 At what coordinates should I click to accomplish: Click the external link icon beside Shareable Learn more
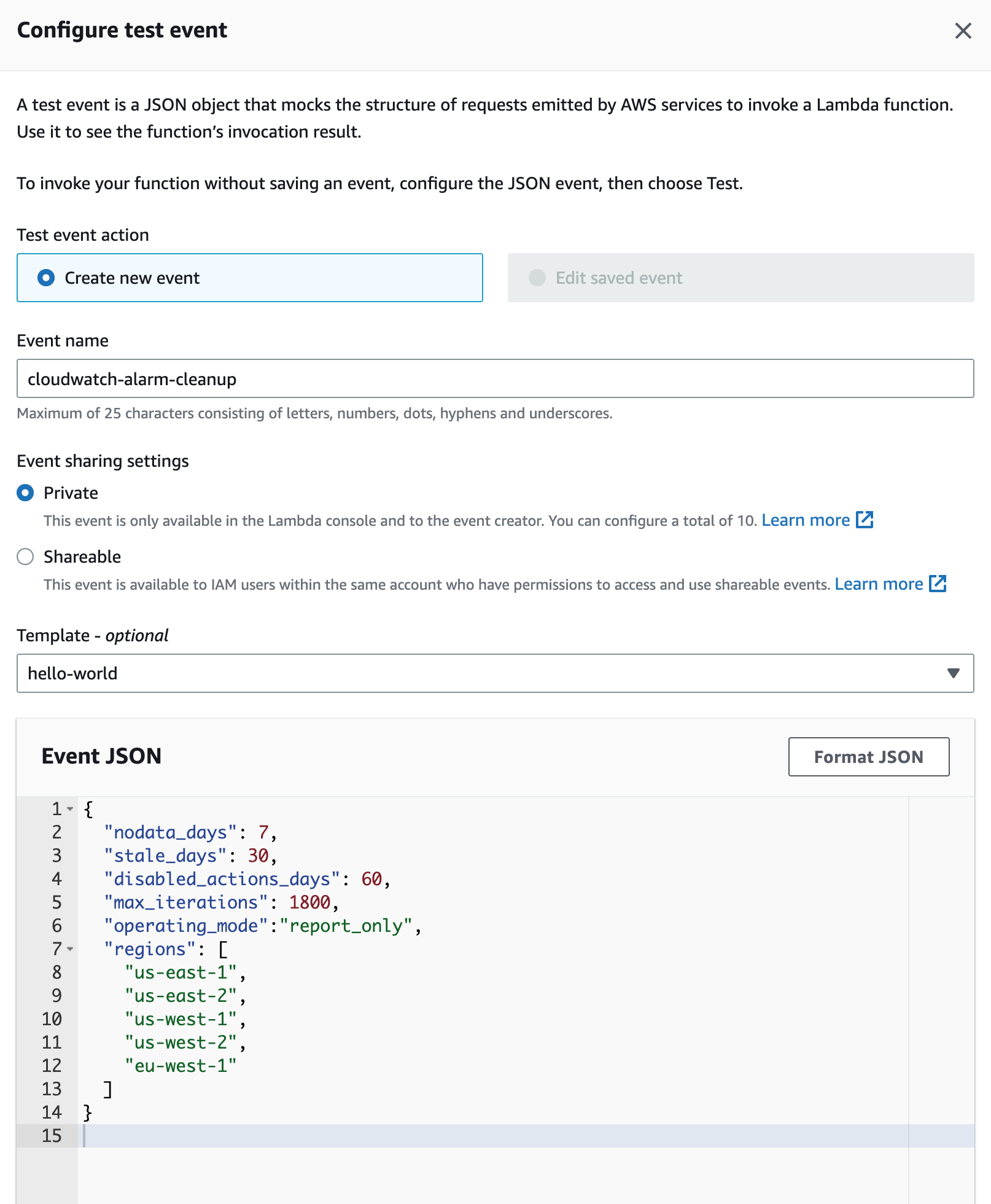(x=937, y=584)
